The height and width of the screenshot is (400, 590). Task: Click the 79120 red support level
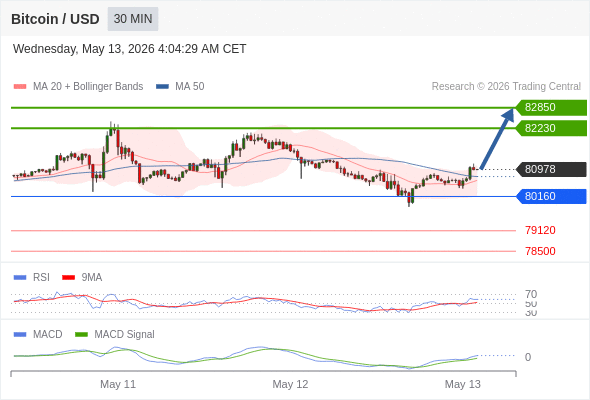coord(540,230)
